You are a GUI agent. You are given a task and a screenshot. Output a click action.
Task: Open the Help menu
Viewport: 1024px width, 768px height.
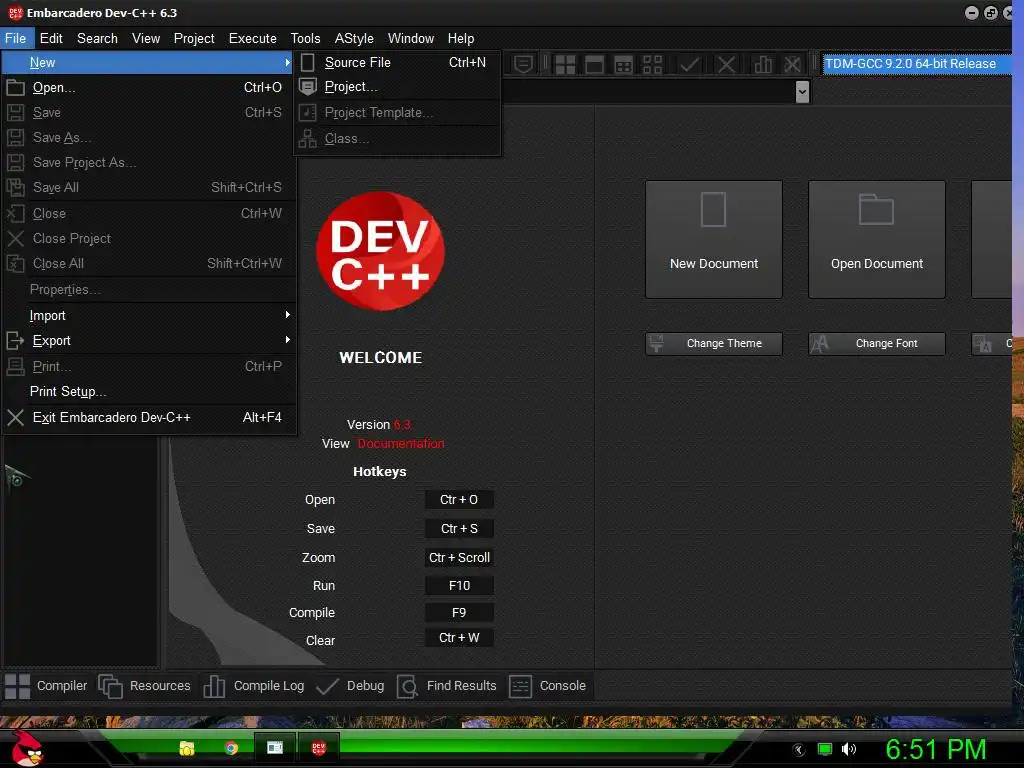click(x=461, y=39)
